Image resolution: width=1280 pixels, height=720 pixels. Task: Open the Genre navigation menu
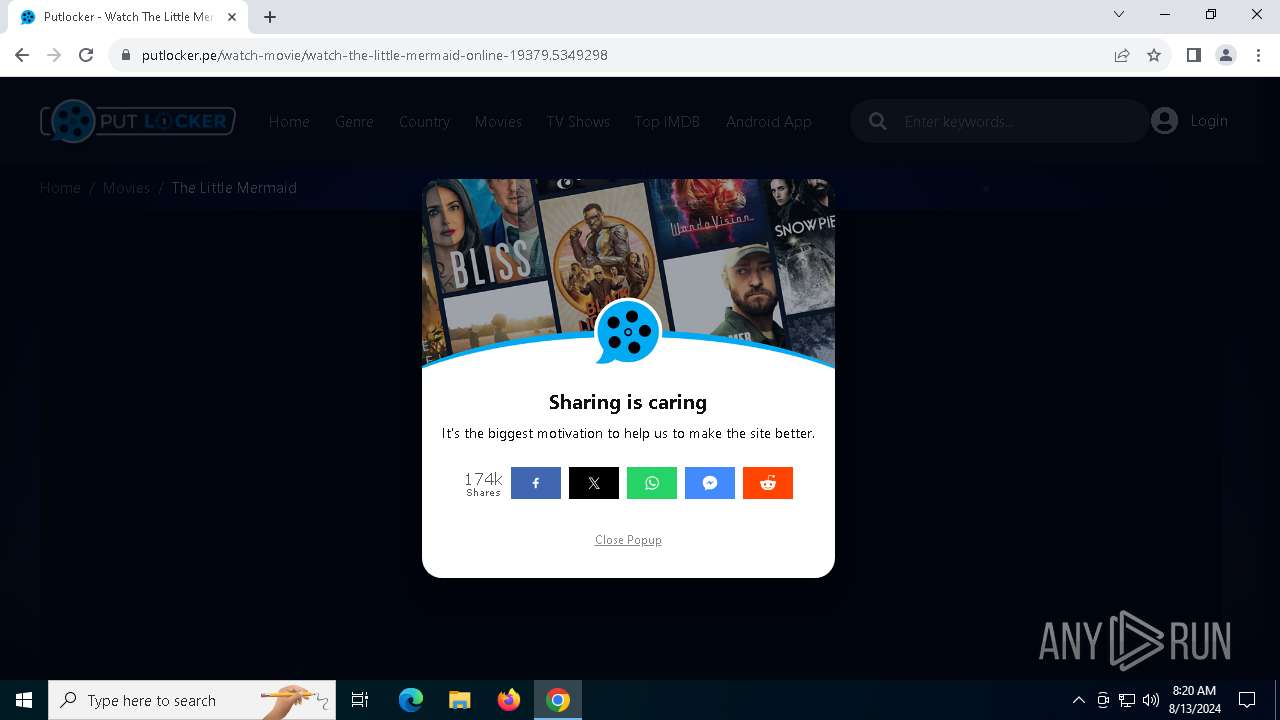[x=354, y=121]
